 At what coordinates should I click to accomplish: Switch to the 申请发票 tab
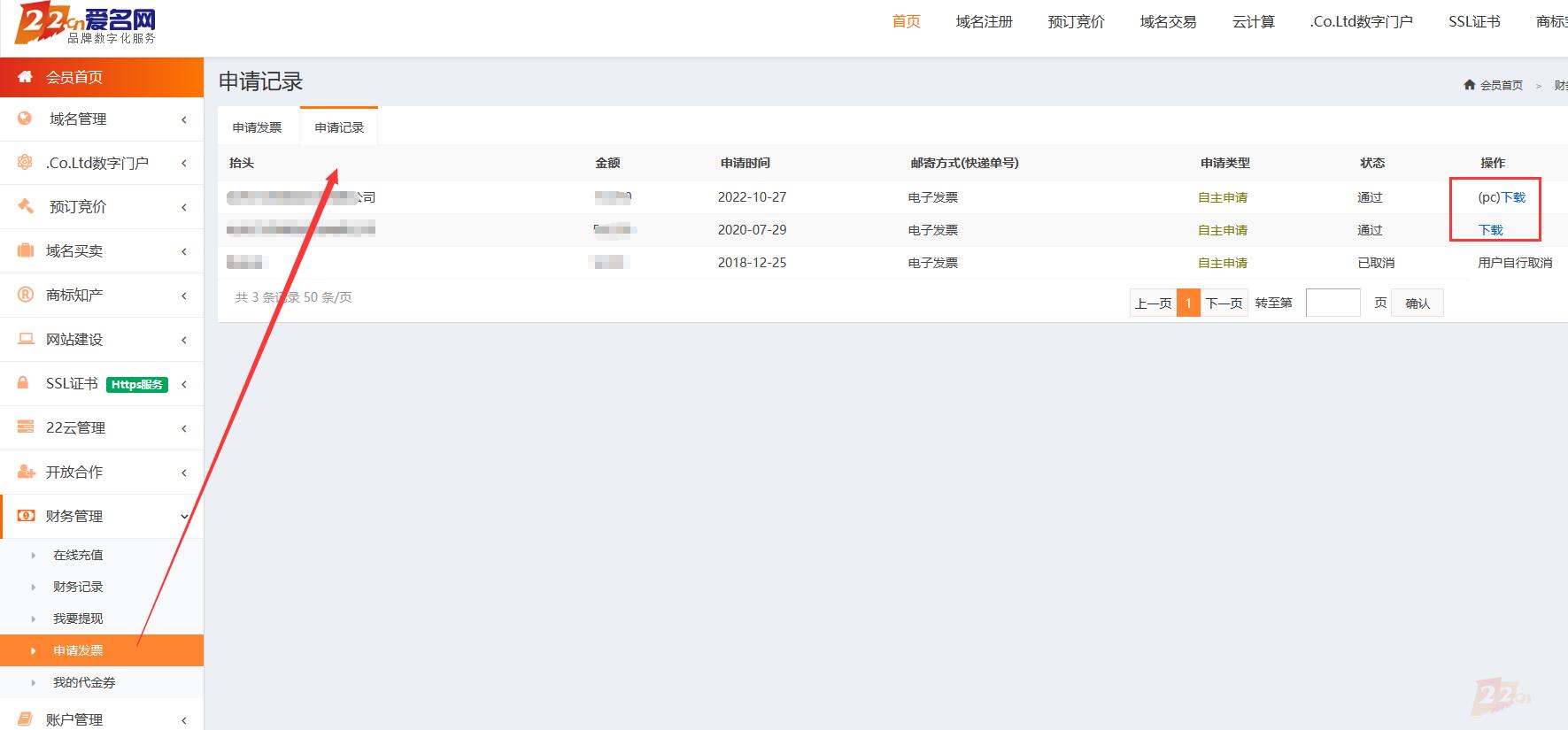click(258, 127)
